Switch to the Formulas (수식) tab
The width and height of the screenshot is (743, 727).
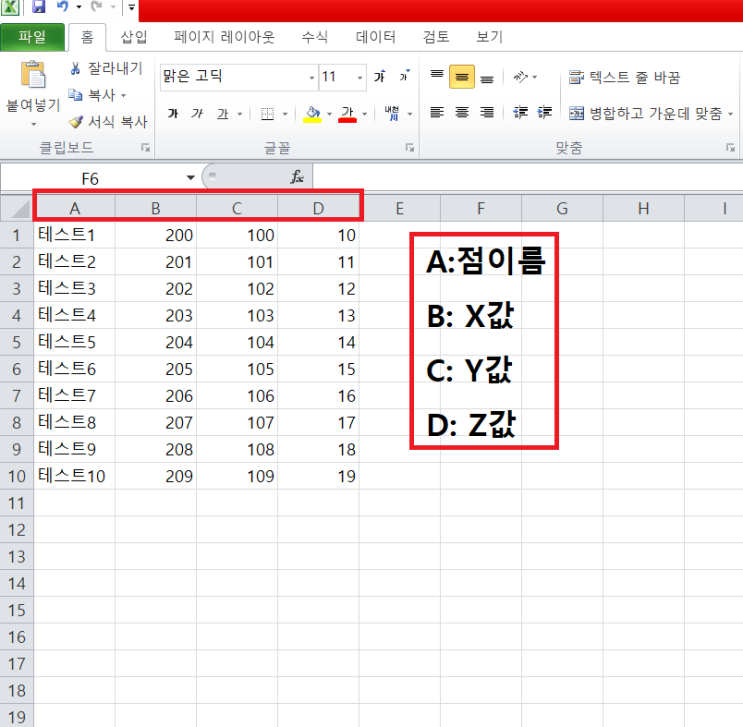pos(315,37)
